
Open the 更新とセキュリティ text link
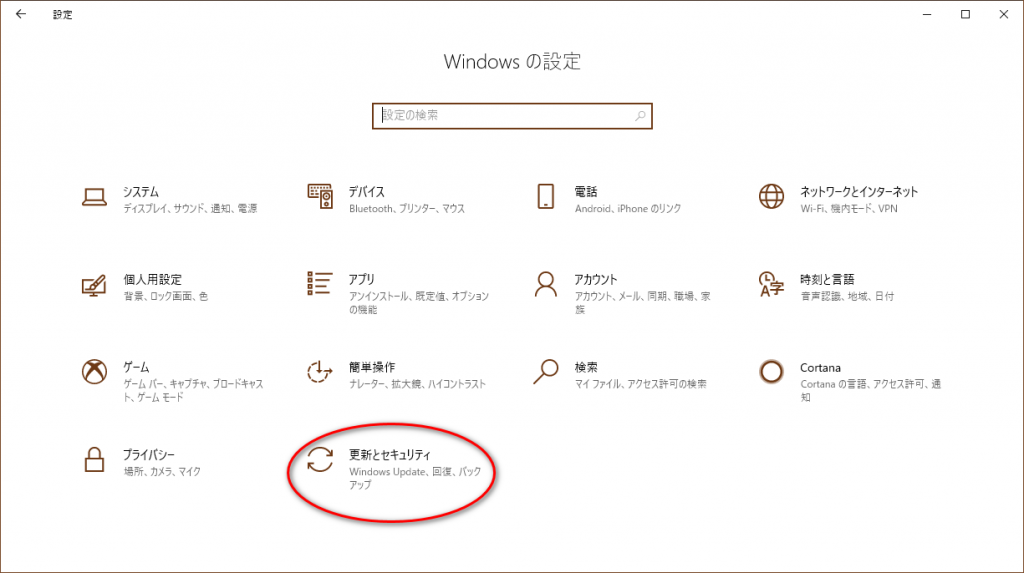pyautogui.click(x=389, y=455)
